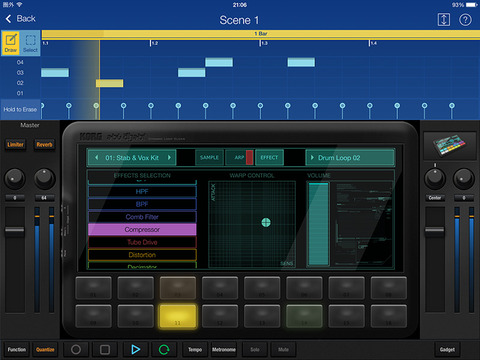Image resolution: width=480 pixels, height=360 pixels.
Task: Choose the Distortion effect
Action: click(x=142, y=255)
